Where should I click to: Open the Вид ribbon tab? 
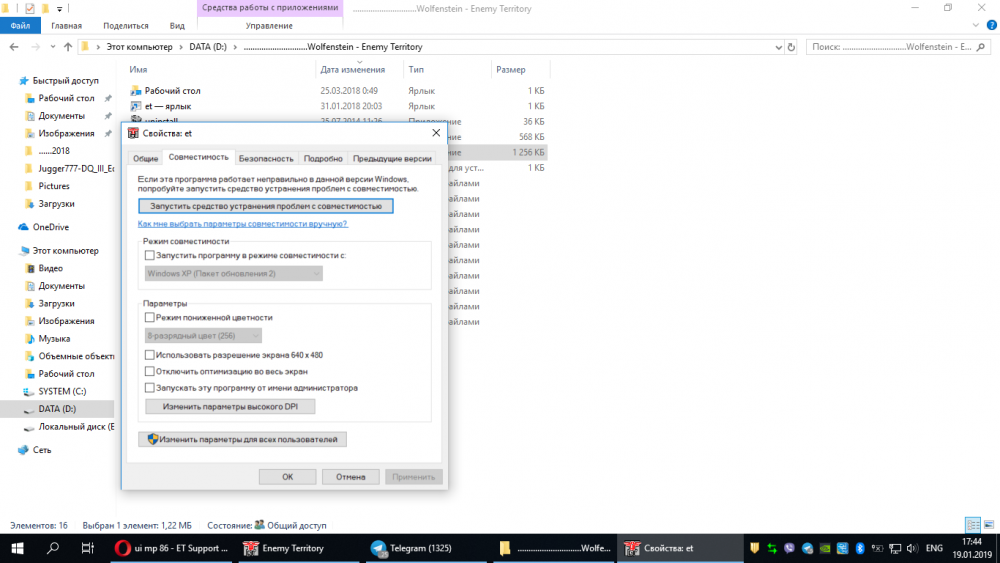(x=177, y=26)
